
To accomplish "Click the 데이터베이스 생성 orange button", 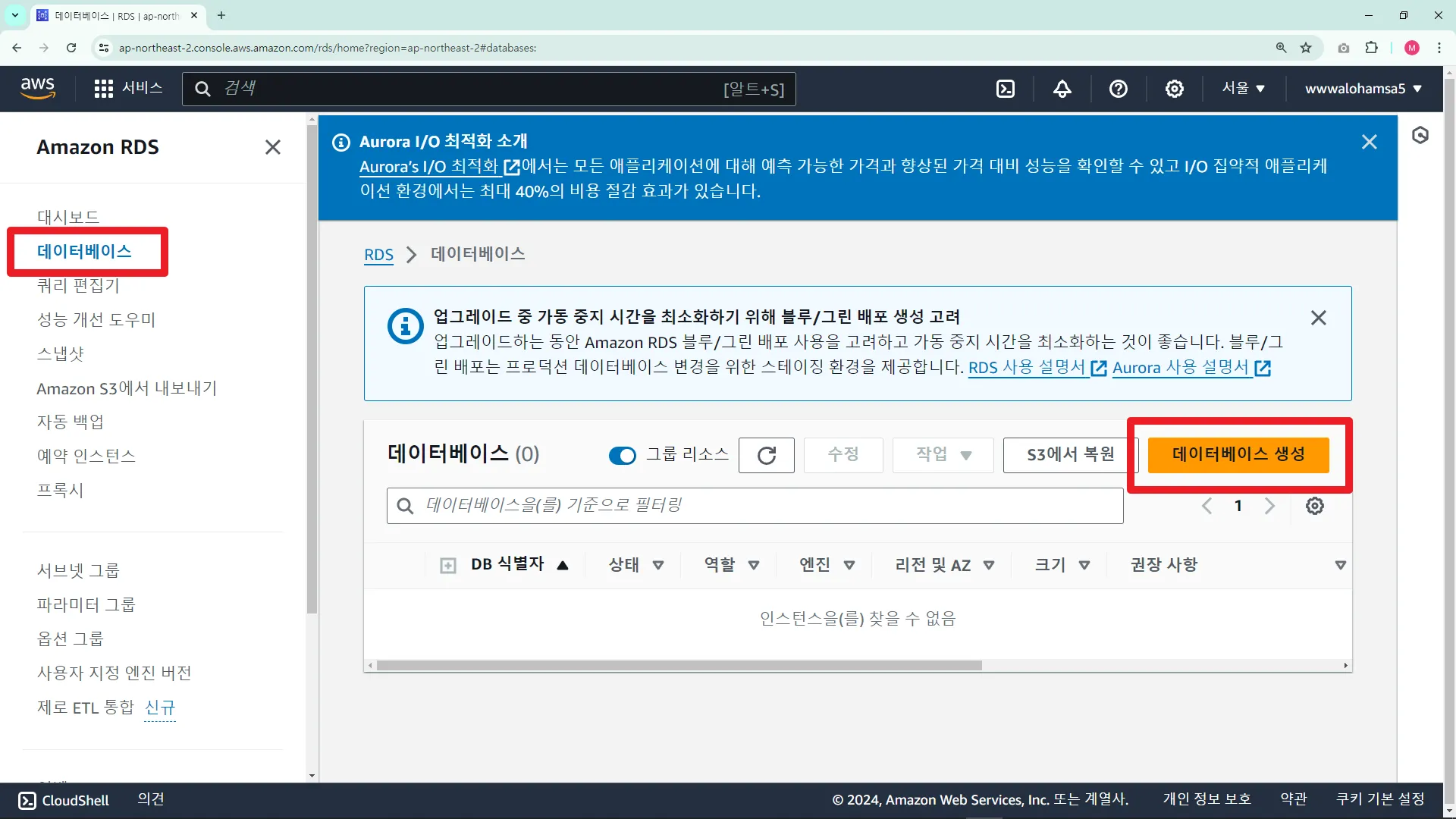I will pos(1238,454).
